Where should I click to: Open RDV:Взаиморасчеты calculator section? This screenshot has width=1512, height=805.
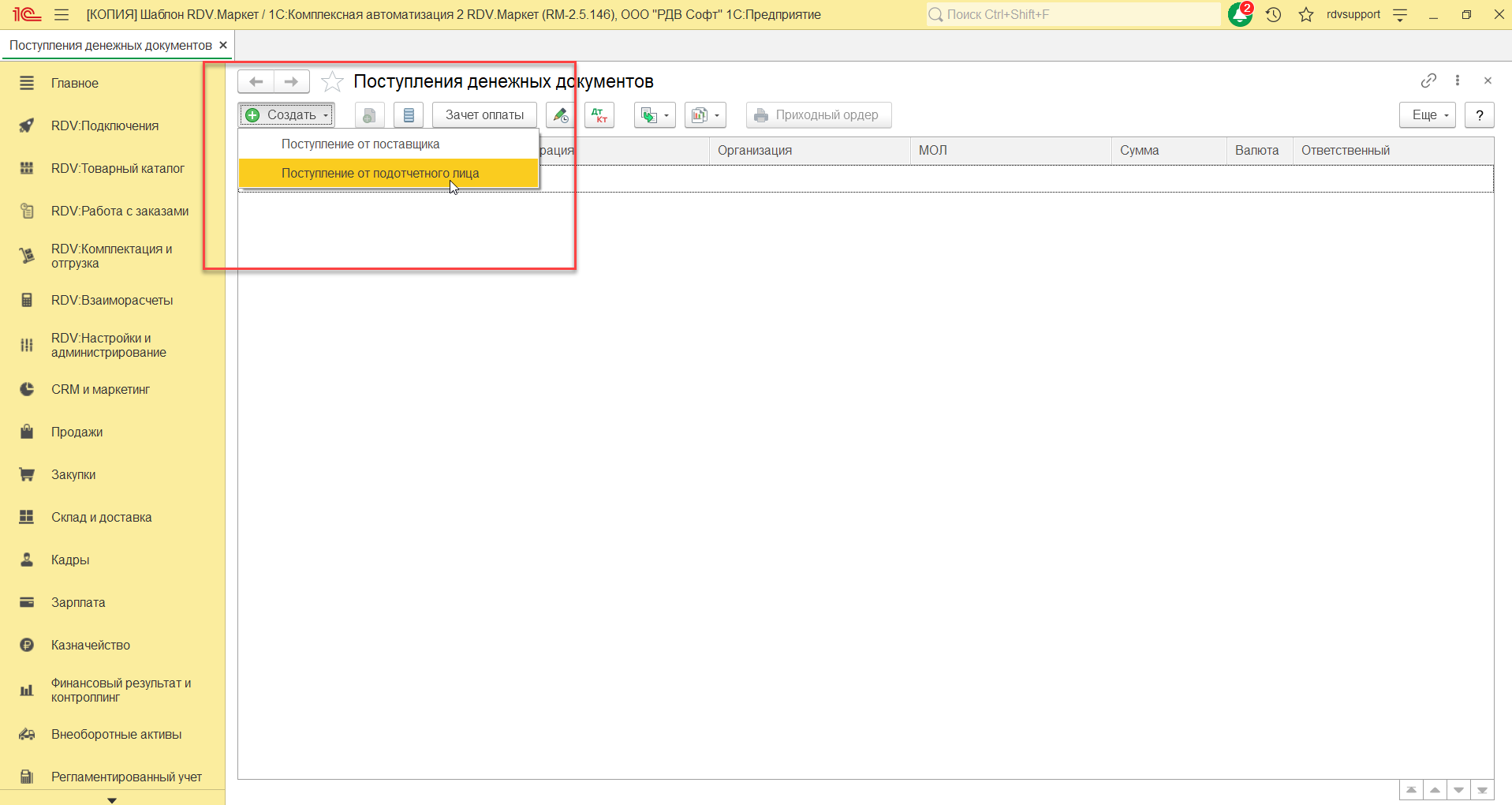coord(112,300)
